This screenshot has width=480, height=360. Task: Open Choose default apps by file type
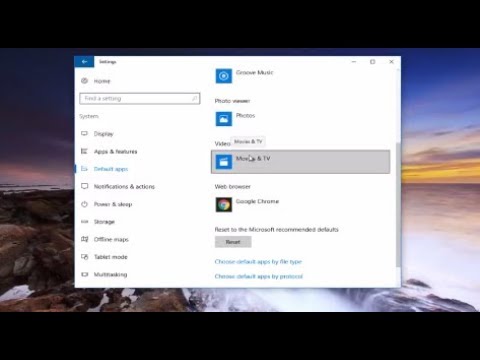coord(258,262)
